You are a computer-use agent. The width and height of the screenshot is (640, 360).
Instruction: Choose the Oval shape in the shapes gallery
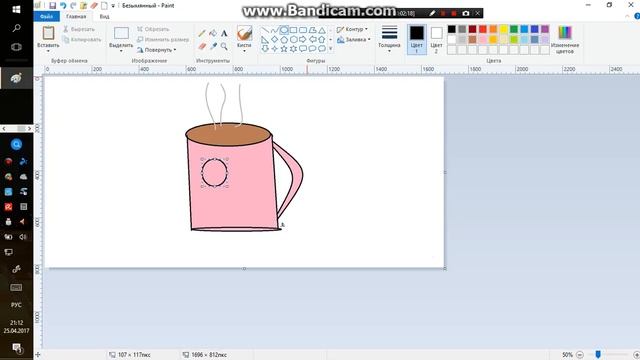(284, 30)
